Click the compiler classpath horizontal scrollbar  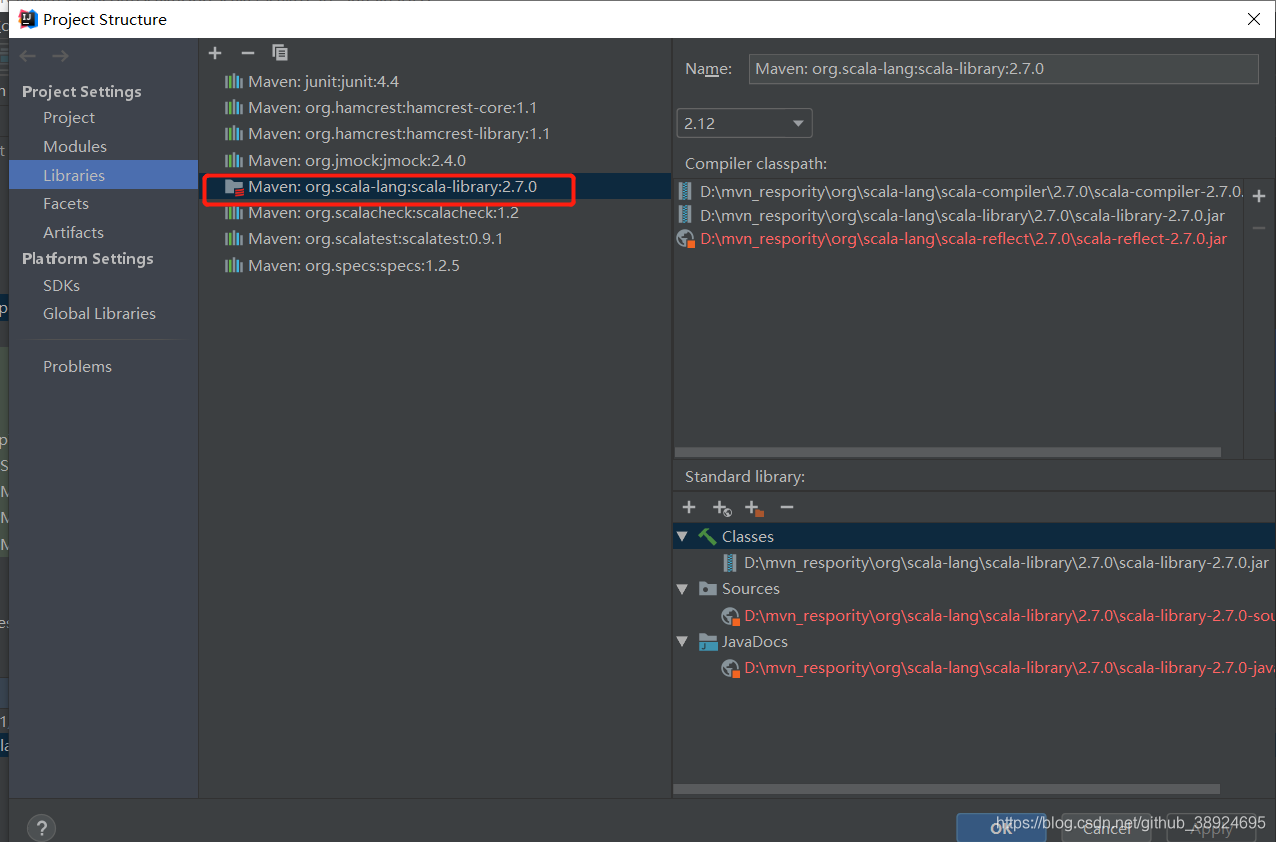tap(948, 453)
